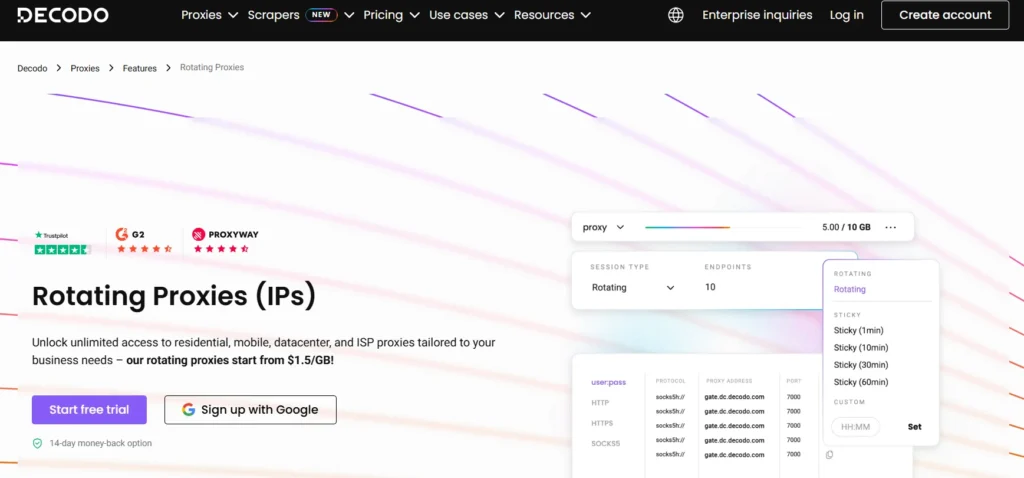Click the 5.00 / 10 GB usage text
This screenshot has width=1024, height=478.
coord(846,227)
